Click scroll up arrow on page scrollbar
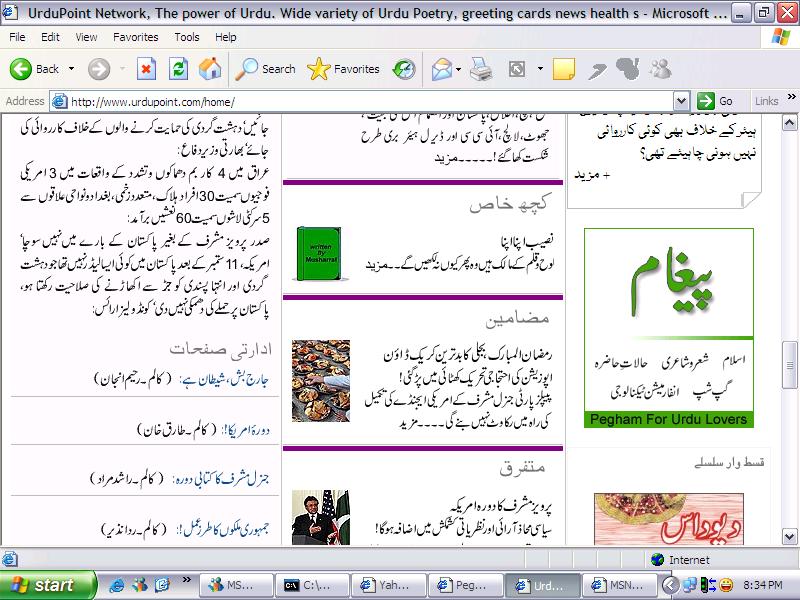This screenshot has height=600, width=800. (x=789, y=122)
